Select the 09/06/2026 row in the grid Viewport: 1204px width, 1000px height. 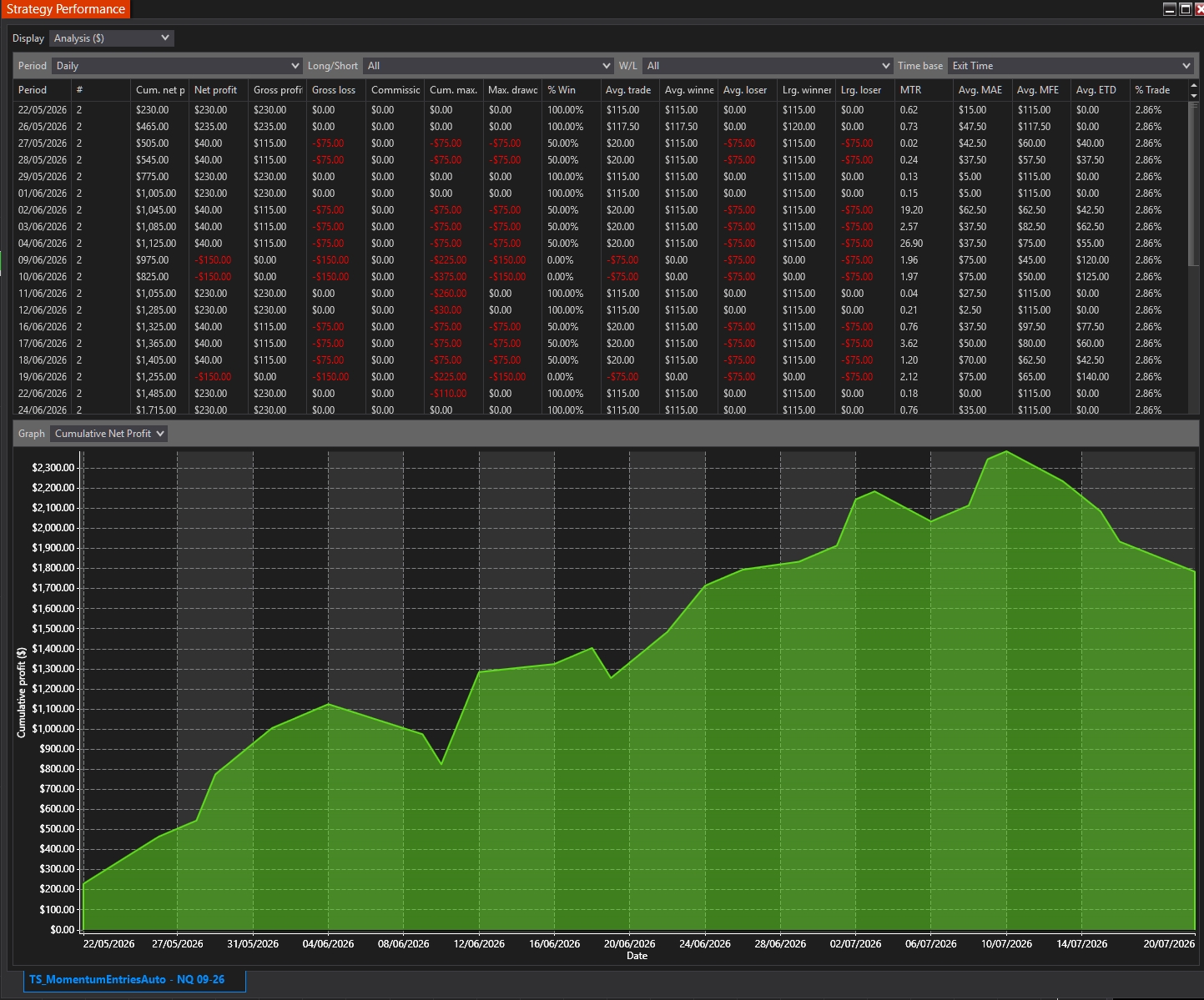tap(600, 260)
